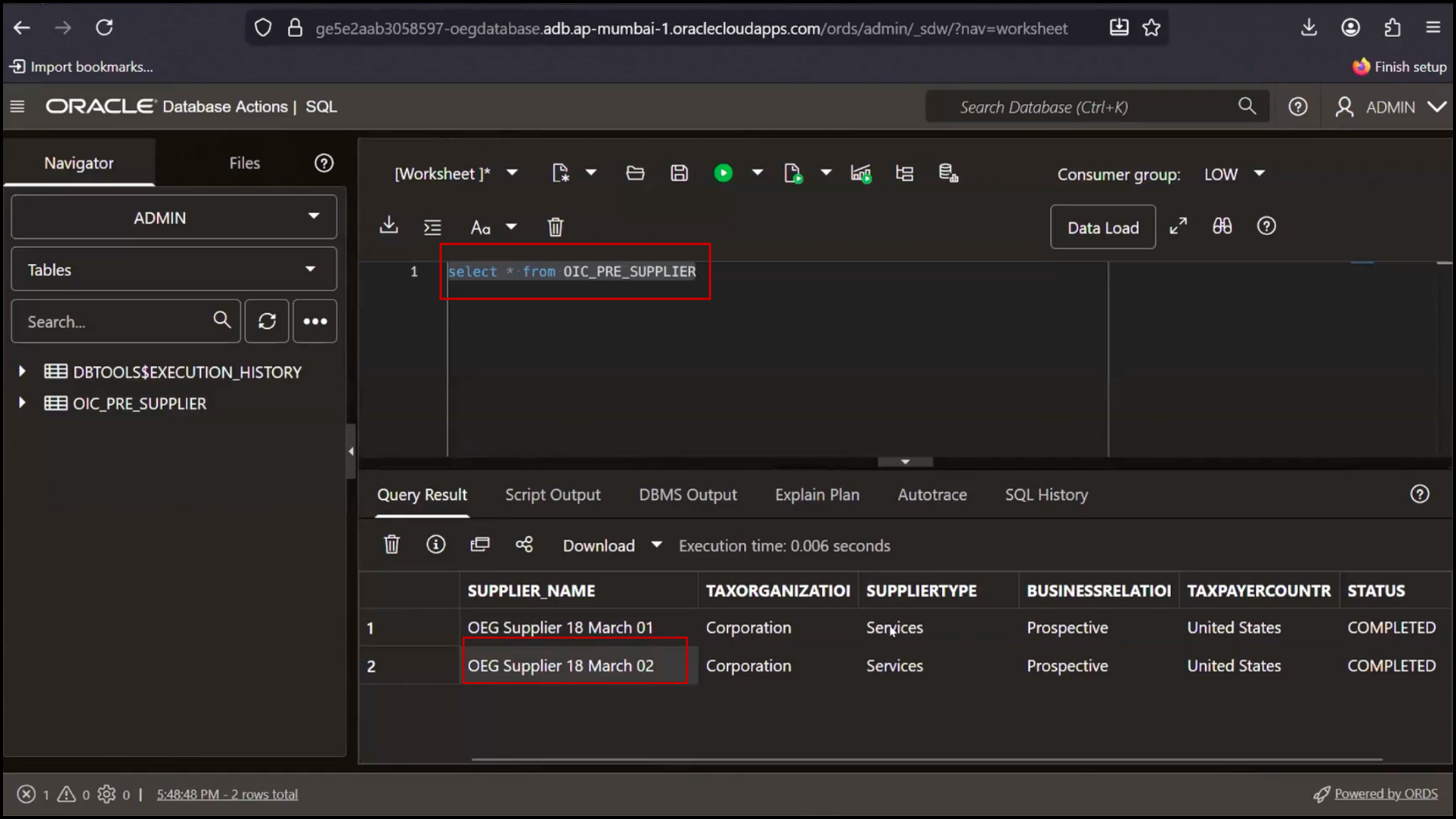The width and height of the screenshot is (1456, 819).
Task: Run the SQL statement with the green Run button
Action: (x=723, y=173)
